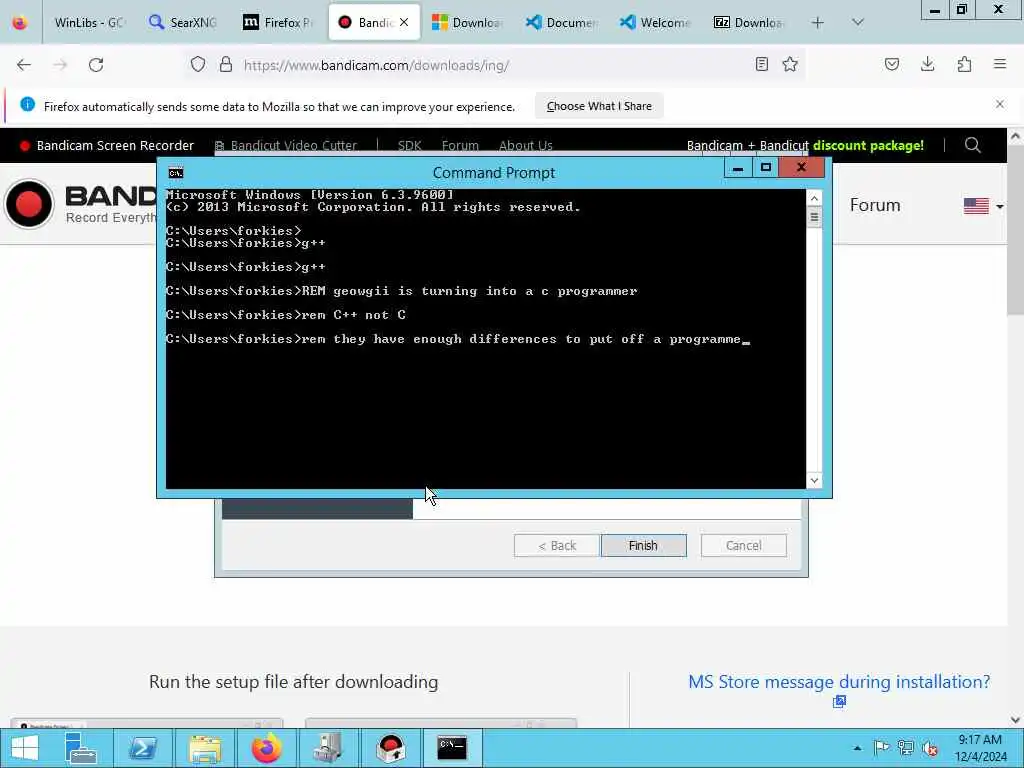This screenshot has width=1024, height=768.
Task: Expand the list all tabs chevron
Action: tap(858, 22)
